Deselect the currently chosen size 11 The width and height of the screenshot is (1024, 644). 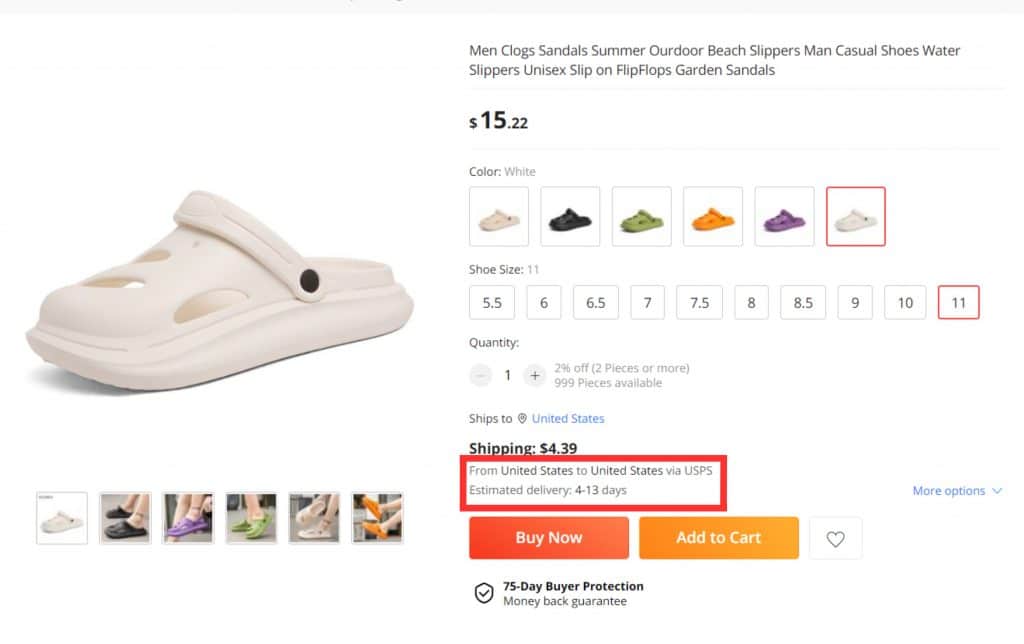[x=958, y=302]
